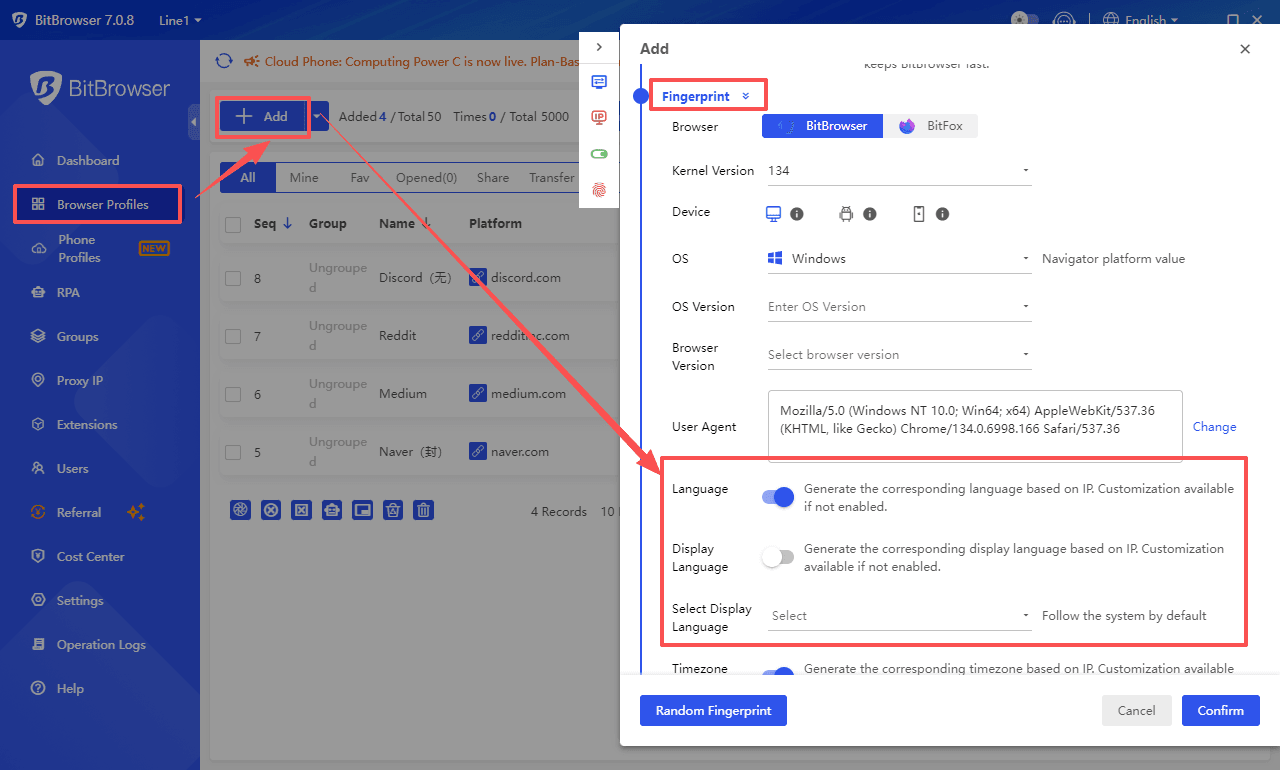
Task: Click the Change link next to User Agent
Action: [1214, 426]
